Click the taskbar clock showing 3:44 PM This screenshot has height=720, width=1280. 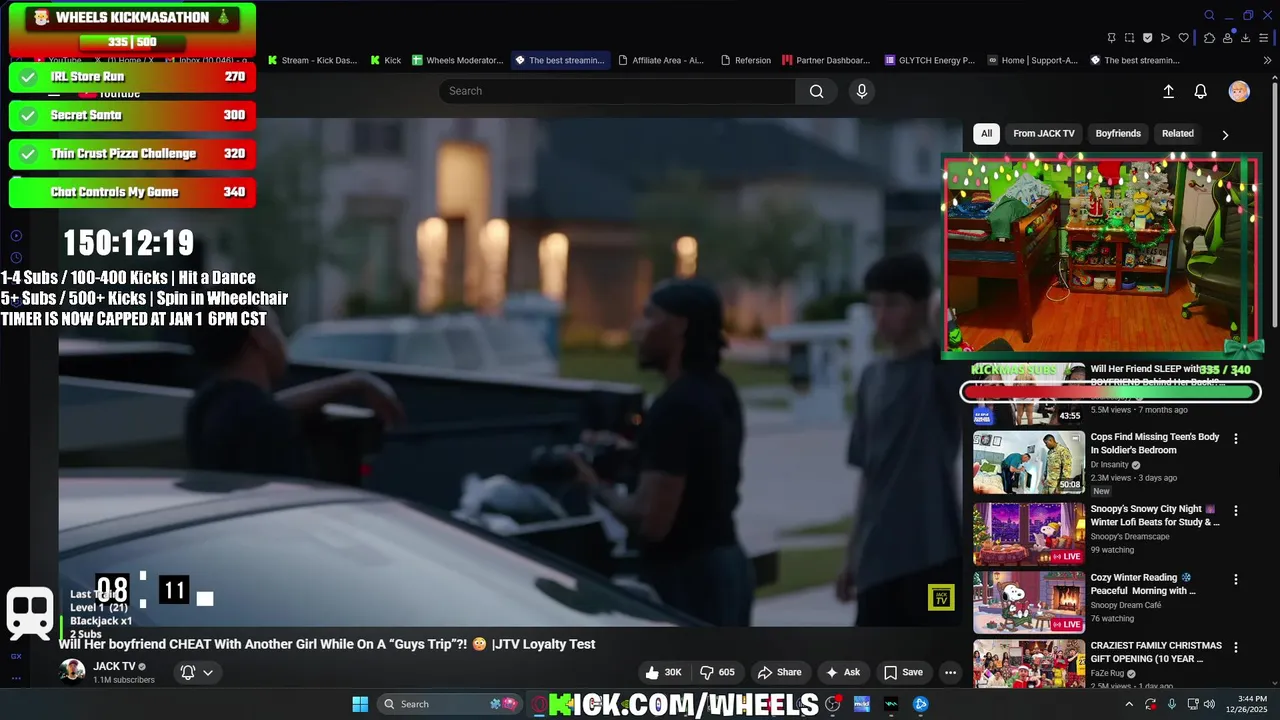(x=1244, y=704)
